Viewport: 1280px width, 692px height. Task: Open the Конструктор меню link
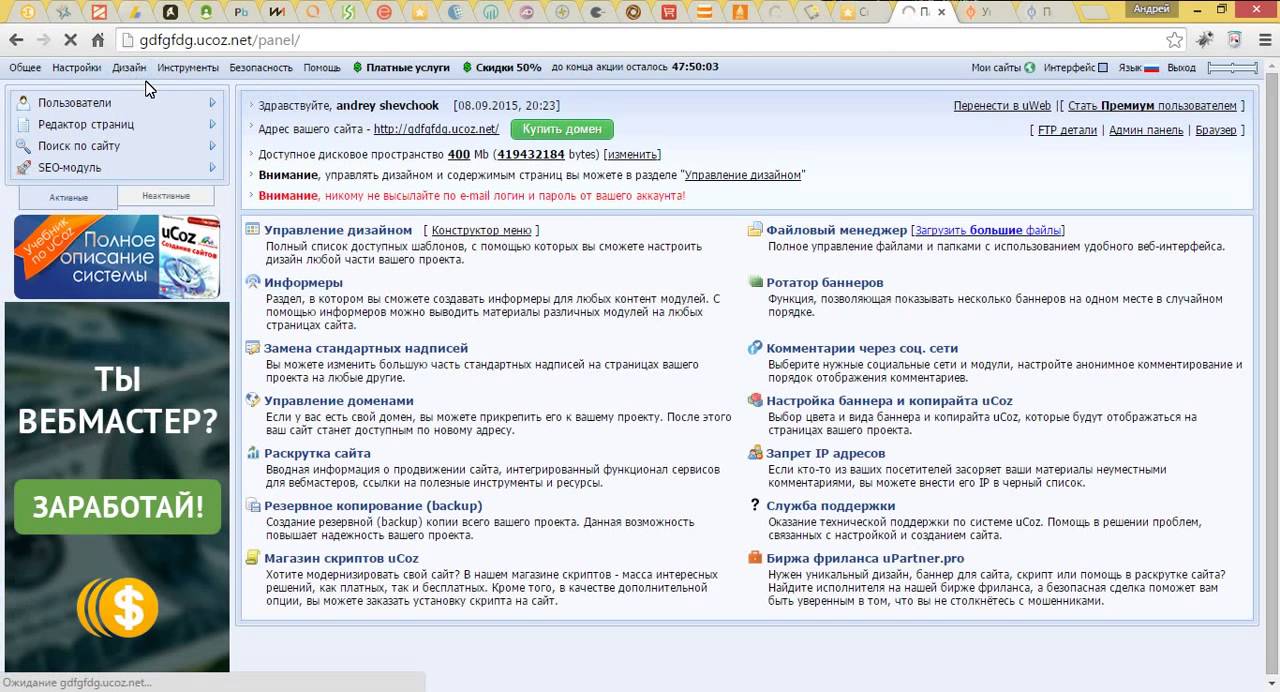point(481,230)
